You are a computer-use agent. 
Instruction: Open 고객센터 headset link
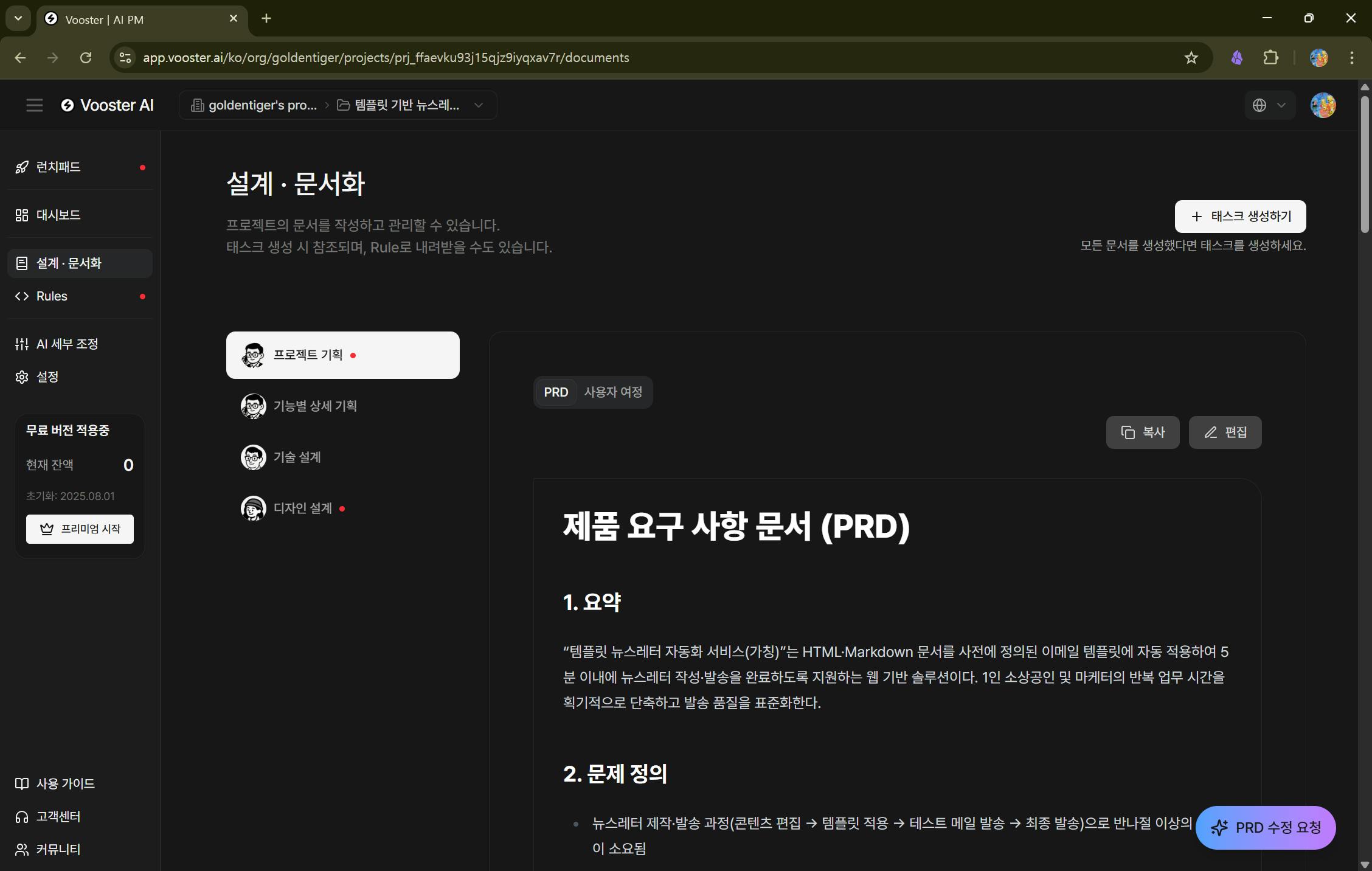(58, 816)
